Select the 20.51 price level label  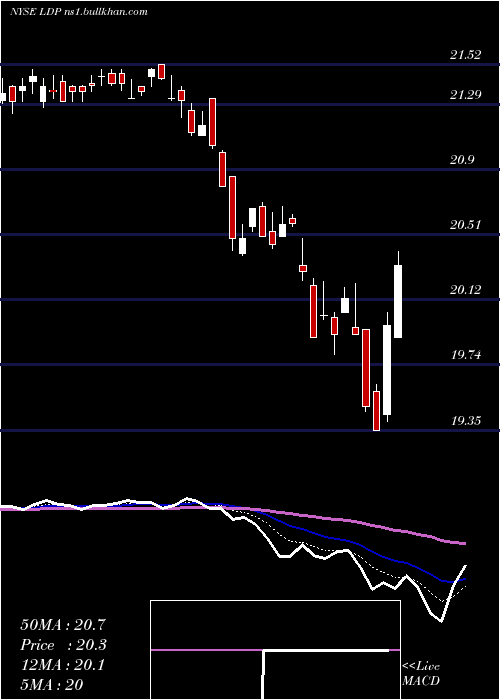[466, 225]
